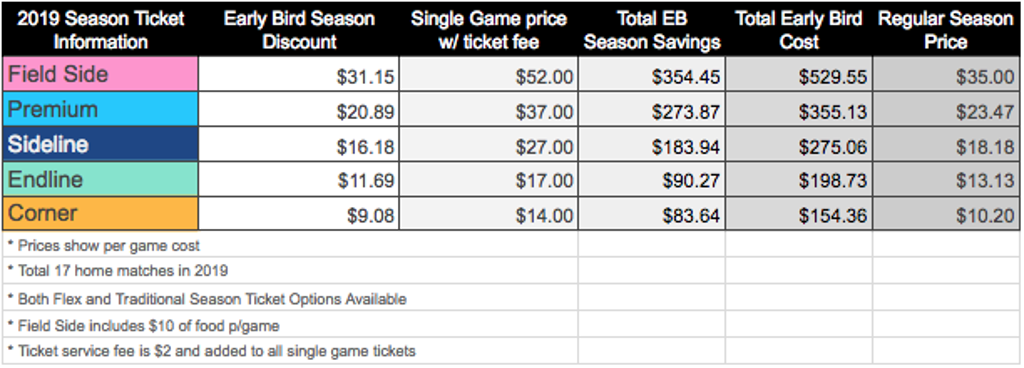
Task: Select the $183.94 Sideline savings cell
Action: coord(652,144)
